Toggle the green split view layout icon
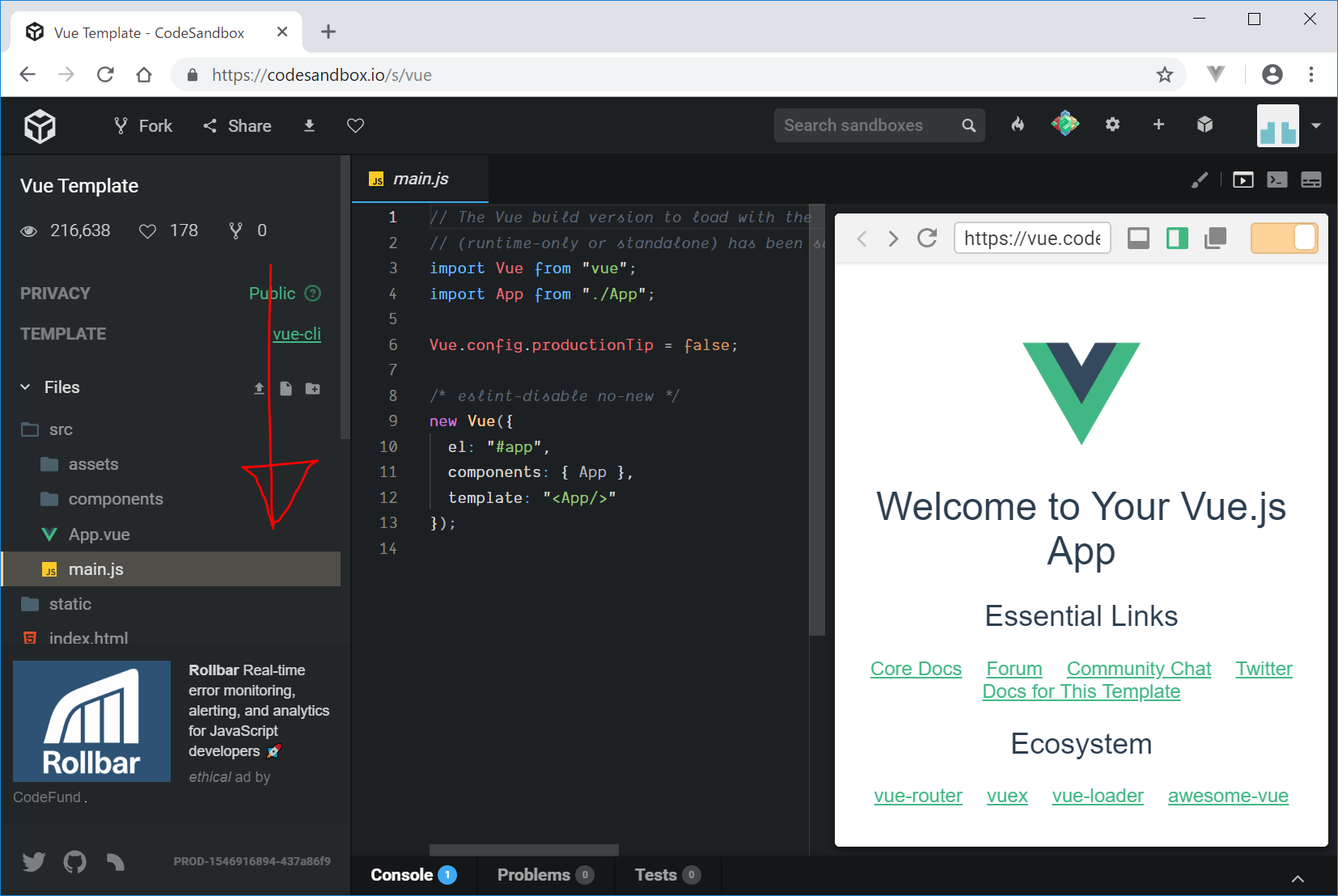Screen dimensions: 1338x896 1177,238
